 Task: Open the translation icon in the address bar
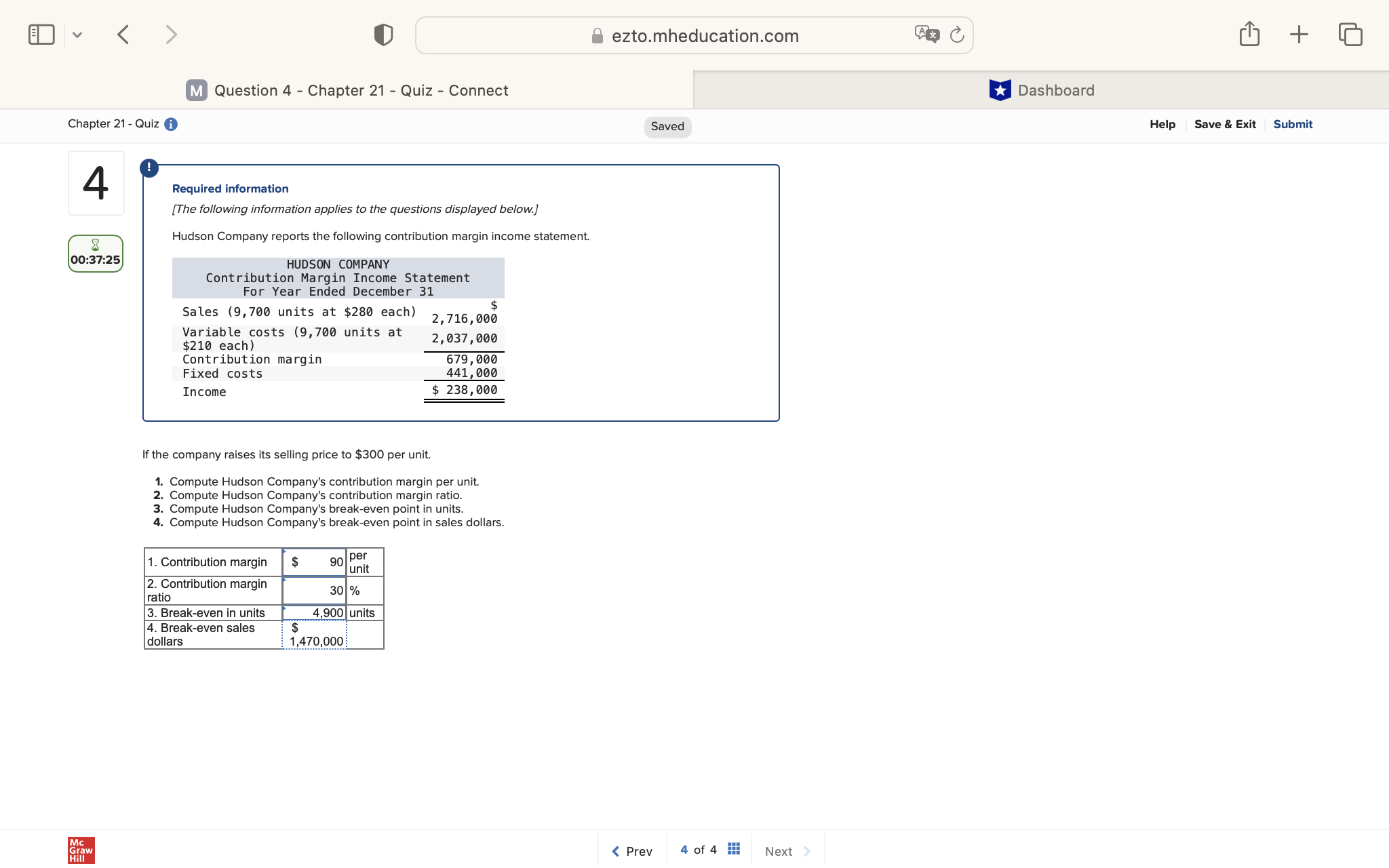927,35
